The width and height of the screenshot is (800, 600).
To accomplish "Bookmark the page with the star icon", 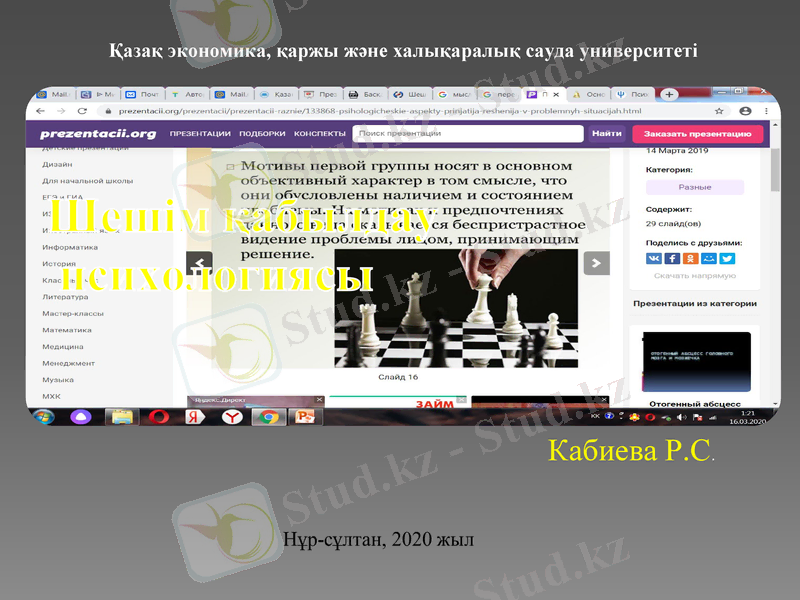I will tap(718, 110).
